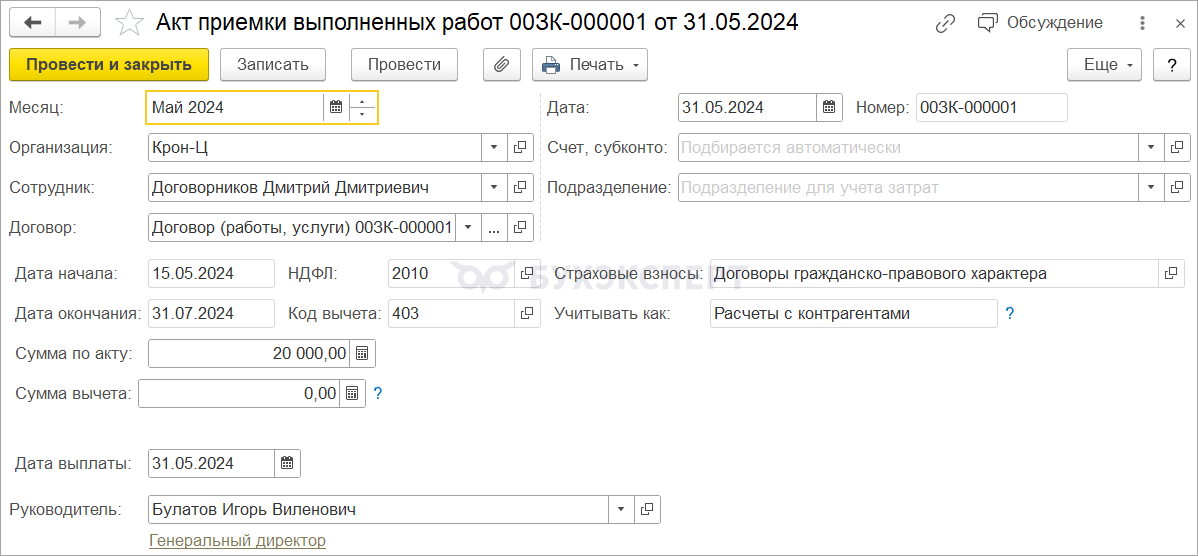Open the Печать print menu

coord(590,65)
